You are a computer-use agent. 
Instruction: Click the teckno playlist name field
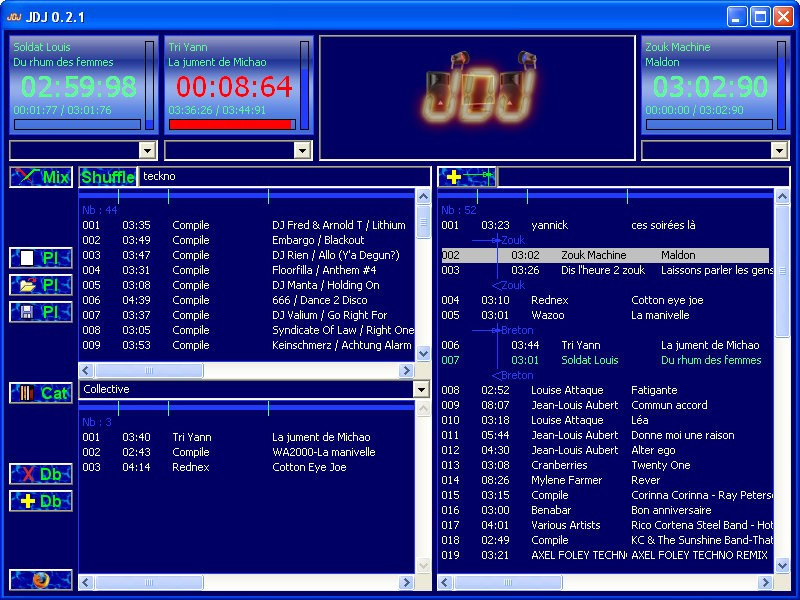[284, 177]
